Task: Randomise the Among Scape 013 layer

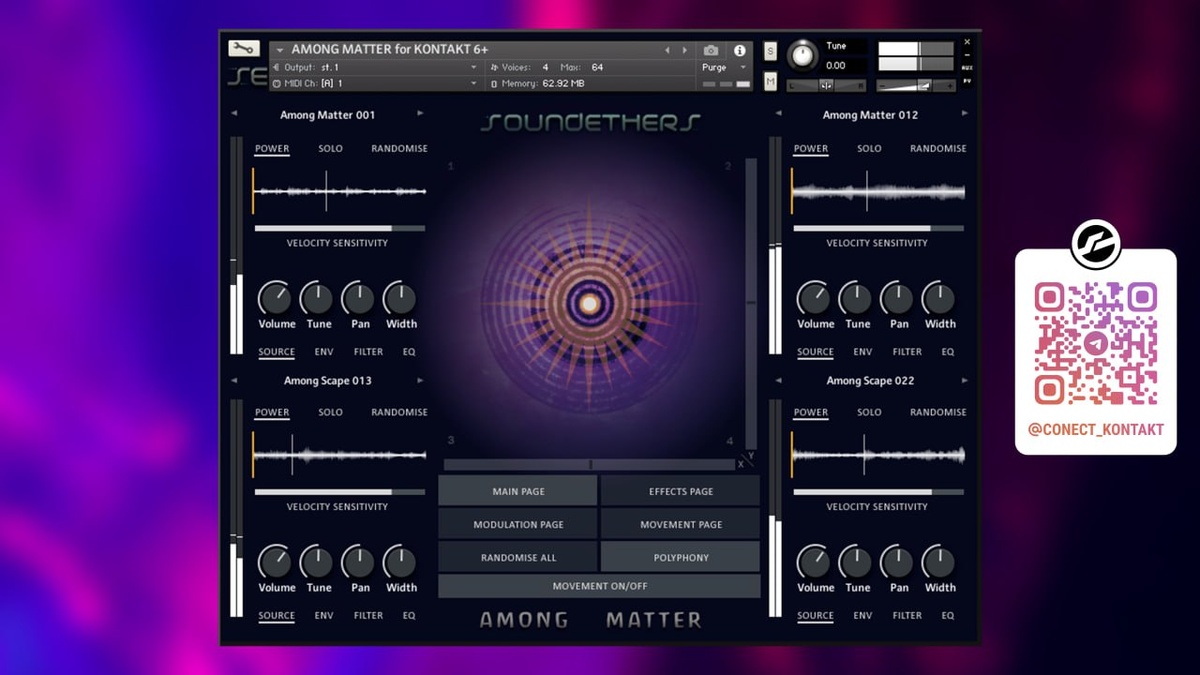Action: tap(399, 412)
